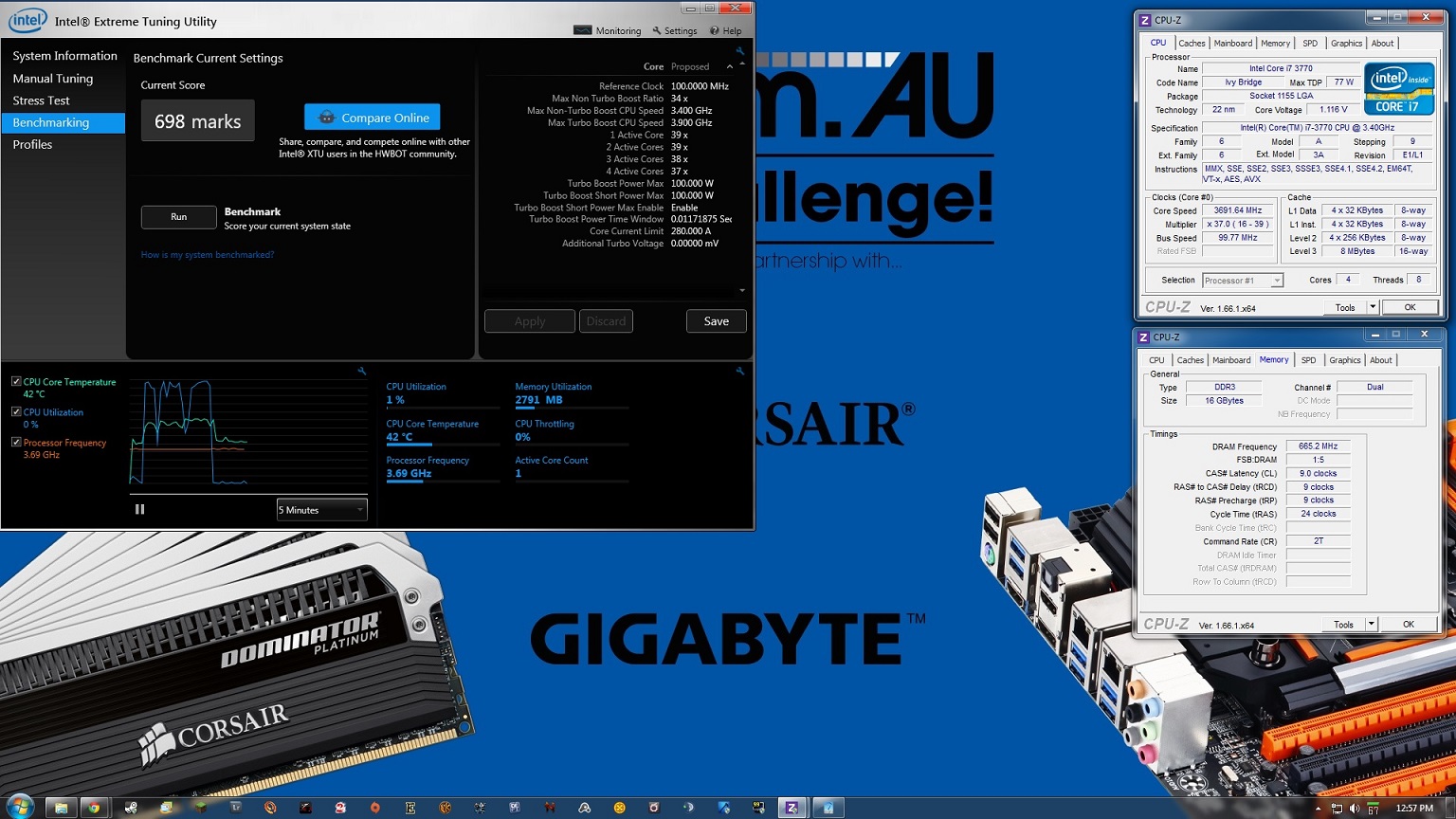
Task: Click the wrench icon beside the monitoring graph
Action: point(362,371)
